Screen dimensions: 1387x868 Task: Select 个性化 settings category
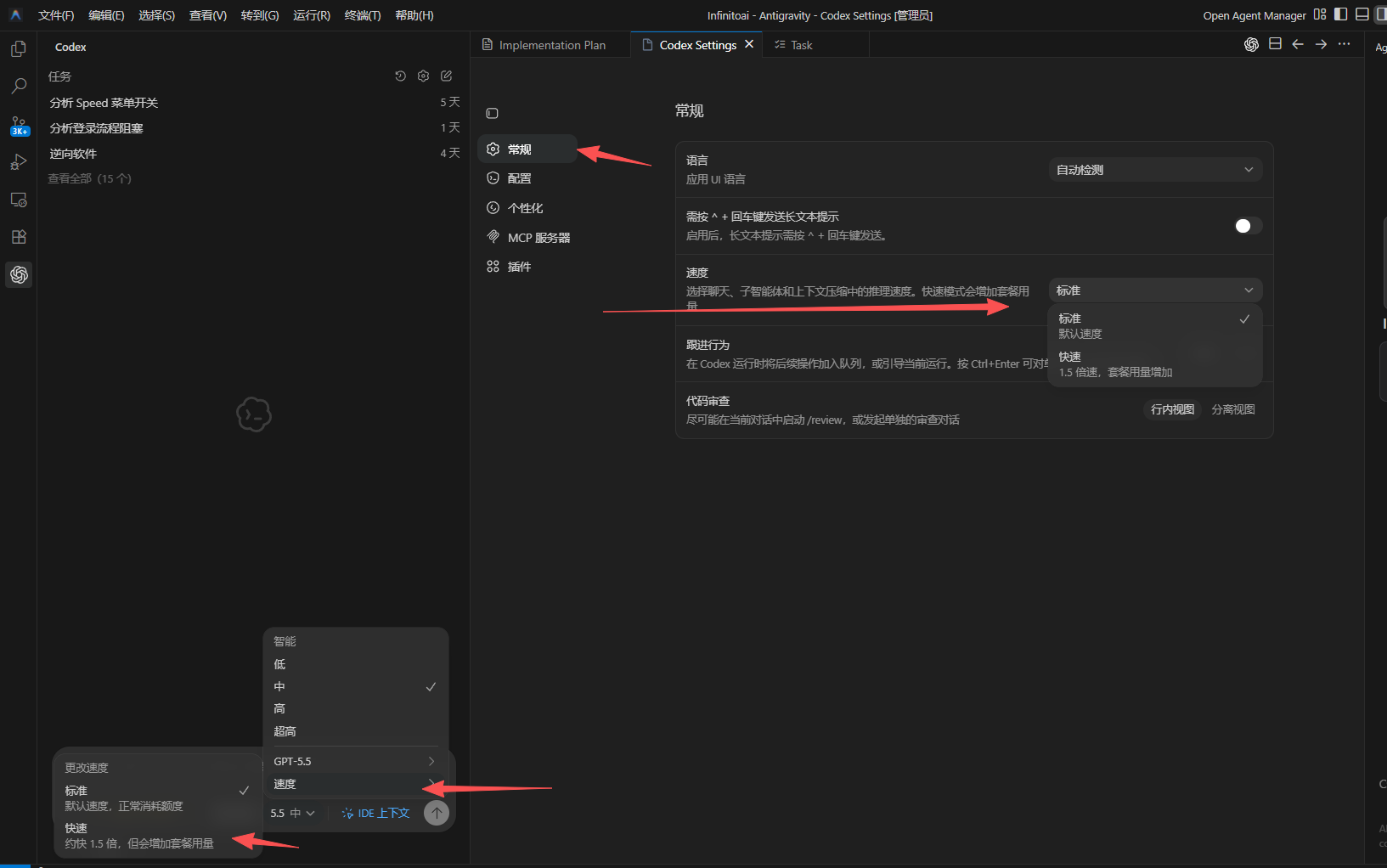tap(527, 208)
